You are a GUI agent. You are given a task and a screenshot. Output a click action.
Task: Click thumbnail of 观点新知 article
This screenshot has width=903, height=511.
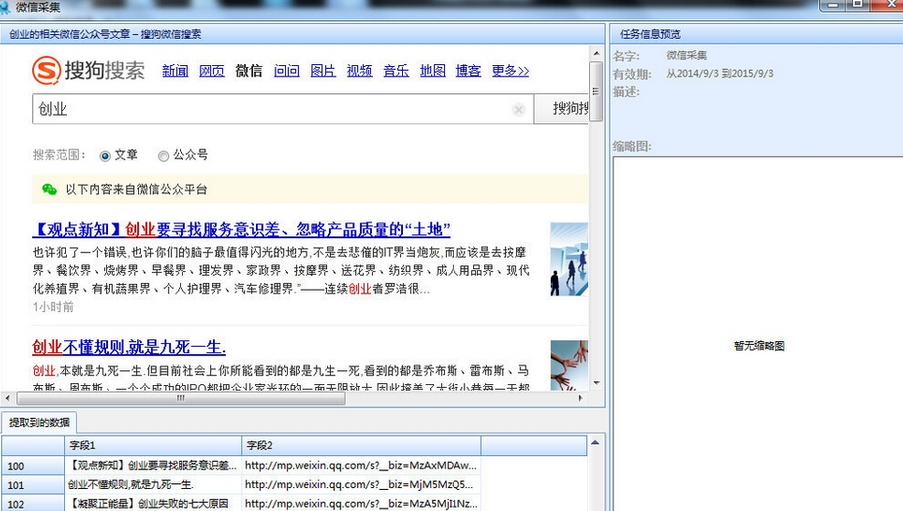[569, 259]
